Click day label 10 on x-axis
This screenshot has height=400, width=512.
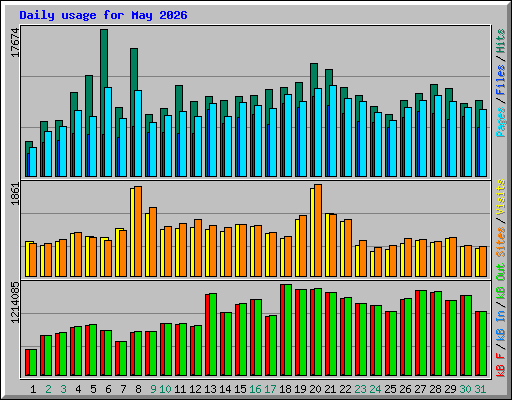(165, 389)
